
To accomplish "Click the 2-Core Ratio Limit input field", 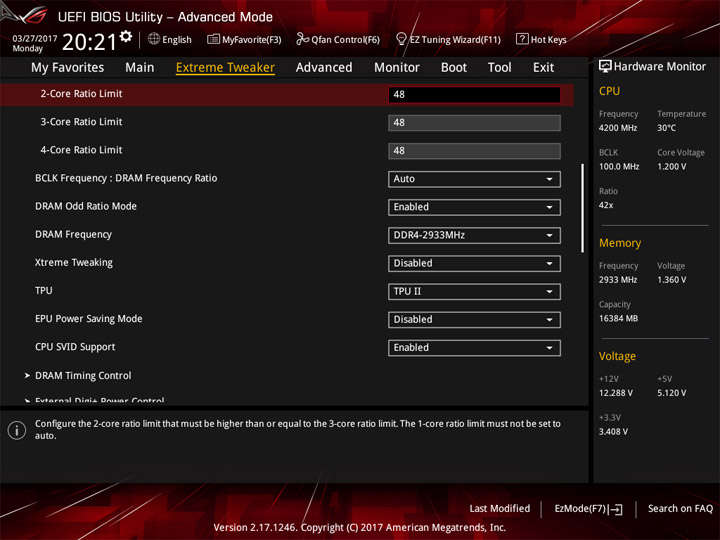I will pyautogui.click(x=474, y=95).
